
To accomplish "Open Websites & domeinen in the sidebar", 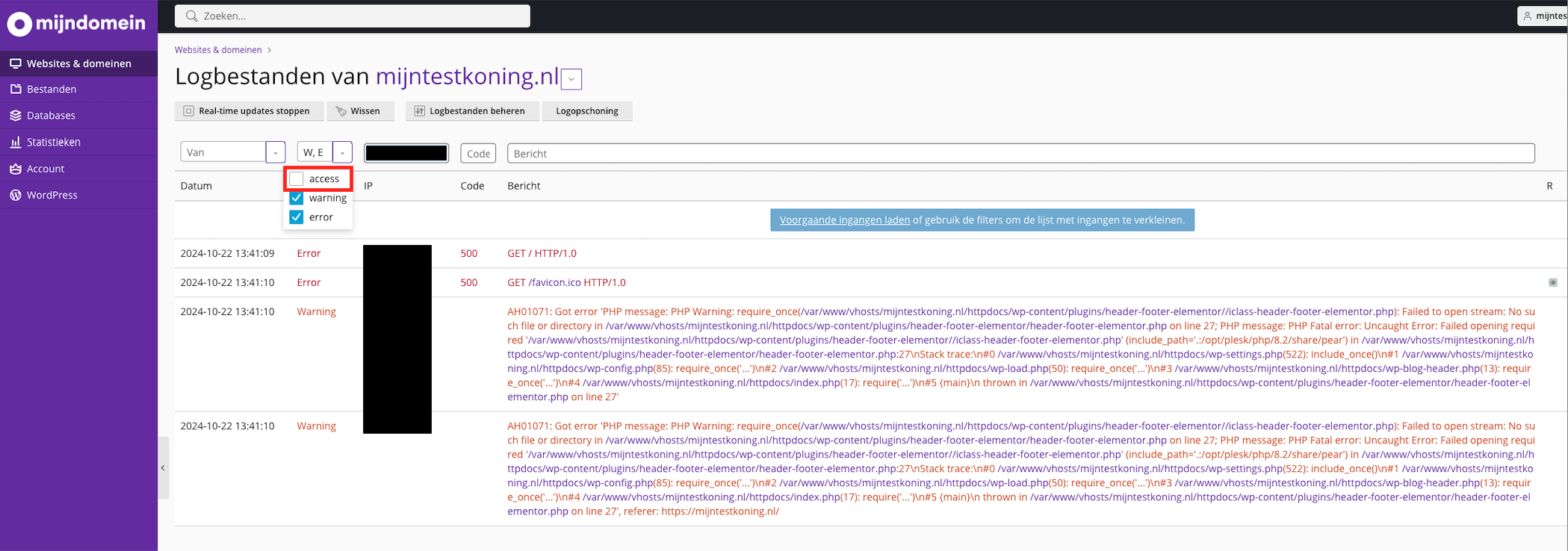I will tap(78, 63).
